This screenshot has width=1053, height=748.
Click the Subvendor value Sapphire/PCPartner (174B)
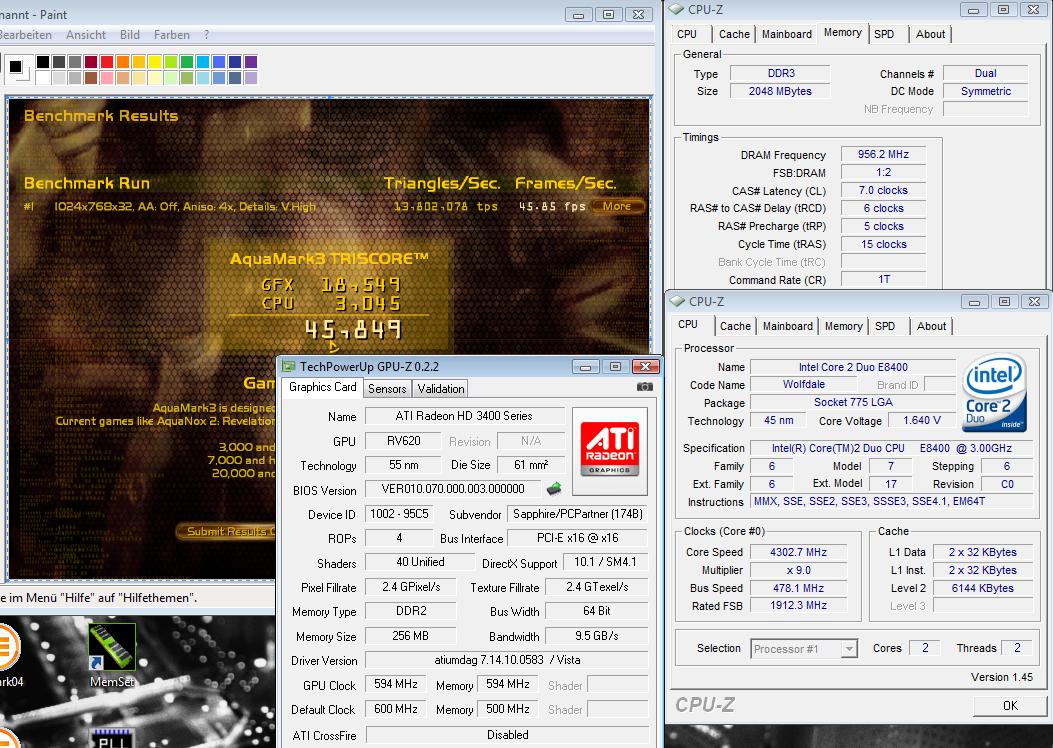point(578,514)
